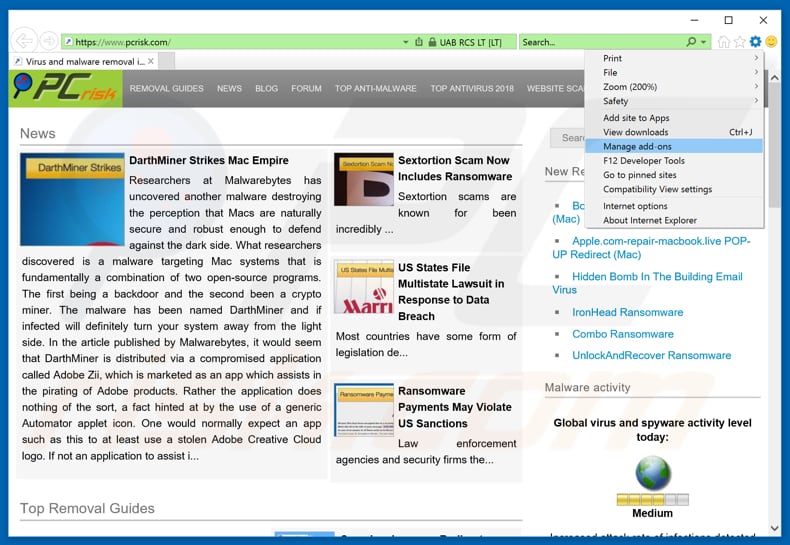The width and height of the screenshot is (790, 545).
Task: Click the globe malware activity icon
Action: (652, 472)
